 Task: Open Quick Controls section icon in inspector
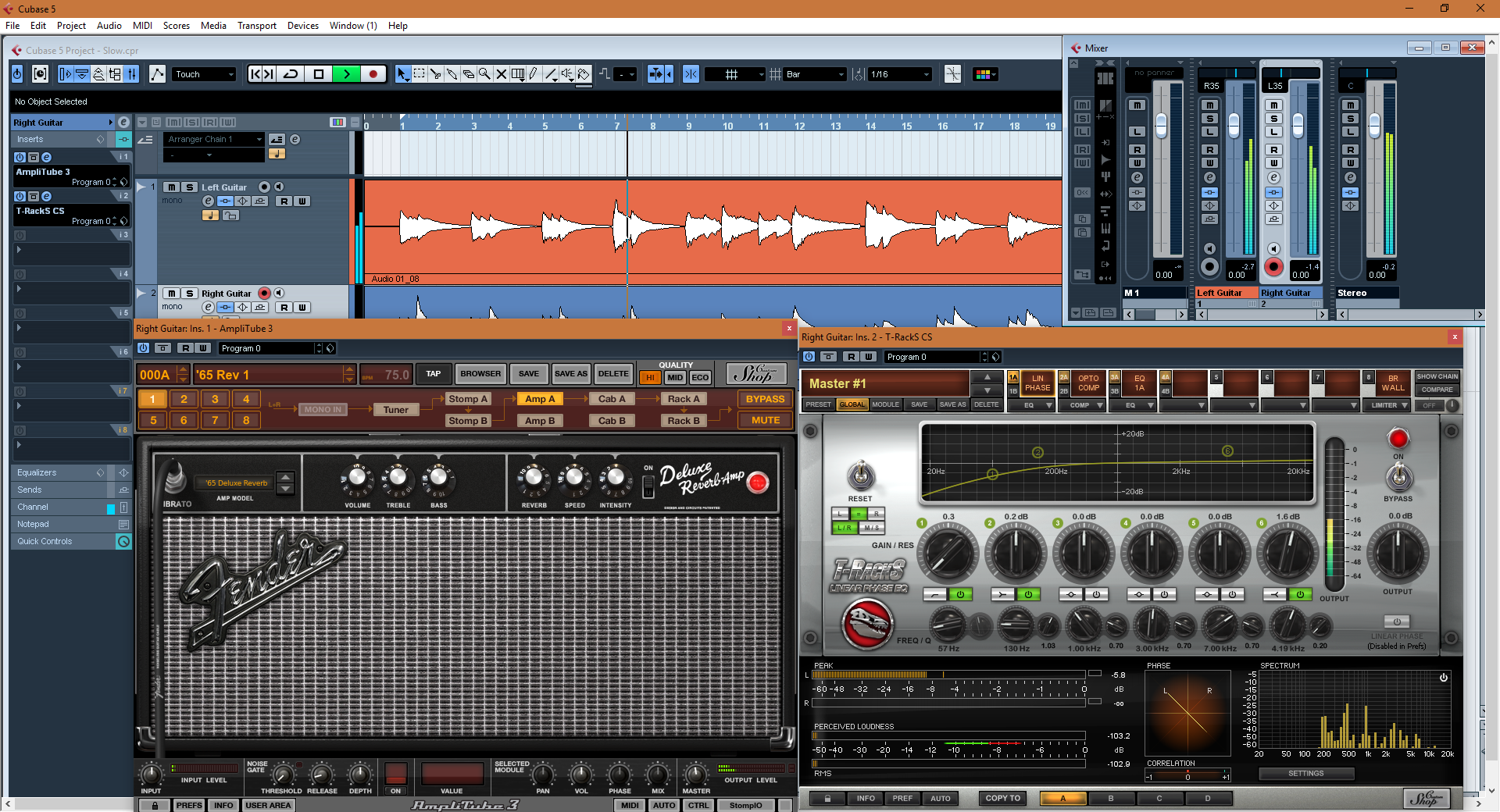coord(123,541)
